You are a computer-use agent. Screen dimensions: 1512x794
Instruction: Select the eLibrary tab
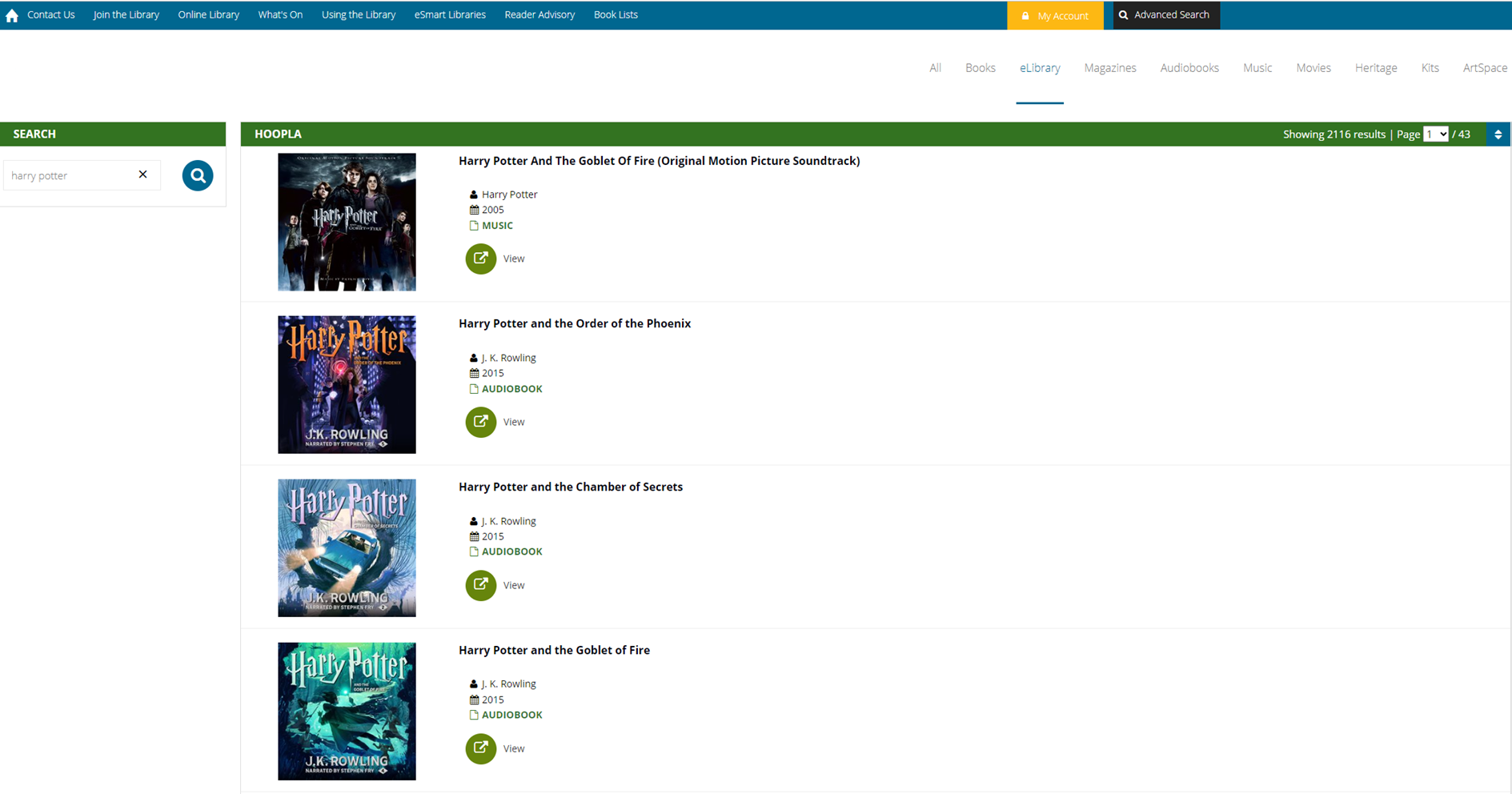tap(1040, 68)
